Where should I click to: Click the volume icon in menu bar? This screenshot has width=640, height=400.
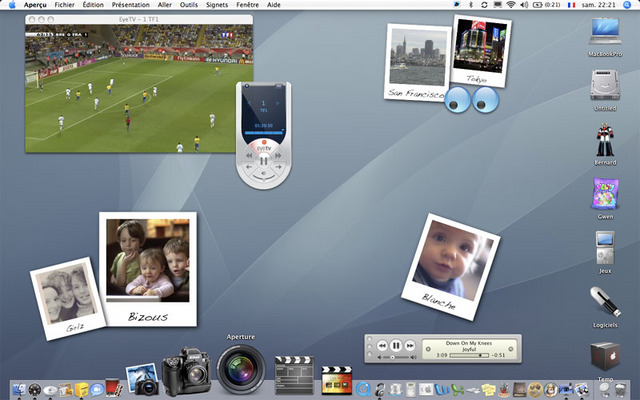tap(524, 5)
